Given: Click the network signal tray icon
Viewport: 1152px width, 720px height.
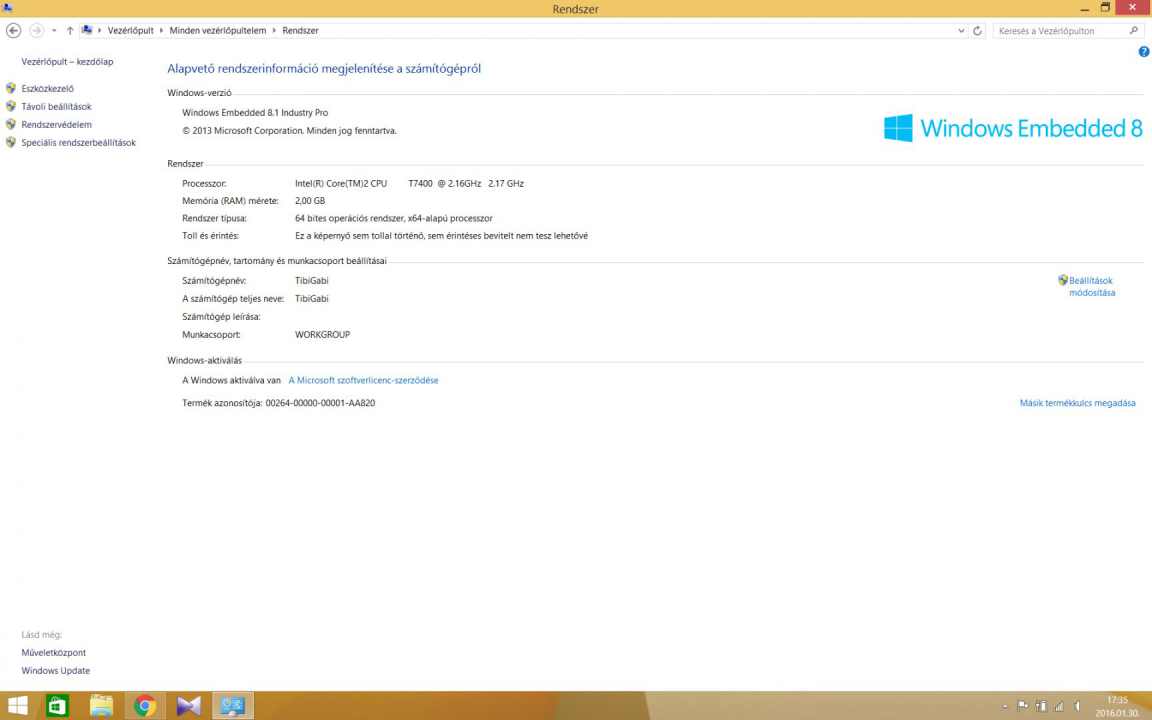Looking at the screenshot, I should point(1059,706).
